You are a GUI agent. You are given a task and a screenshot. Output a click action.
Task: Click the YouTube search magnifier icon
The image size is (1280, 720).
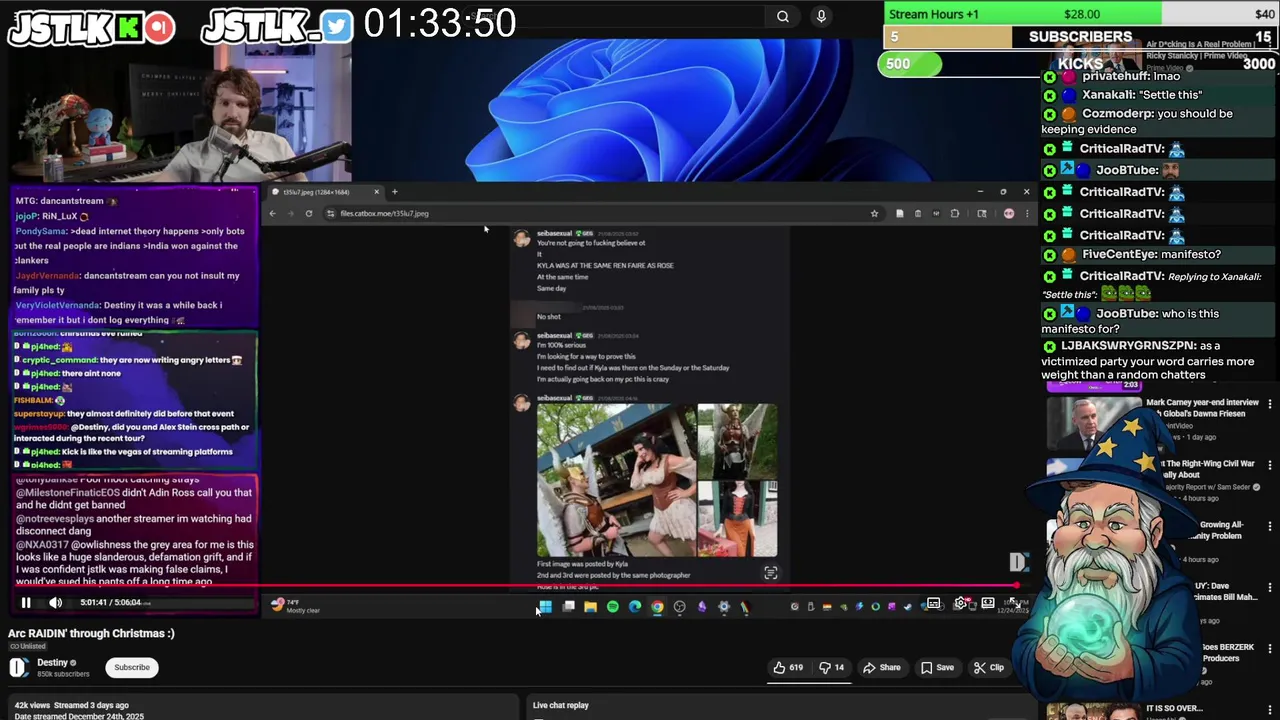tap(783, 16)
